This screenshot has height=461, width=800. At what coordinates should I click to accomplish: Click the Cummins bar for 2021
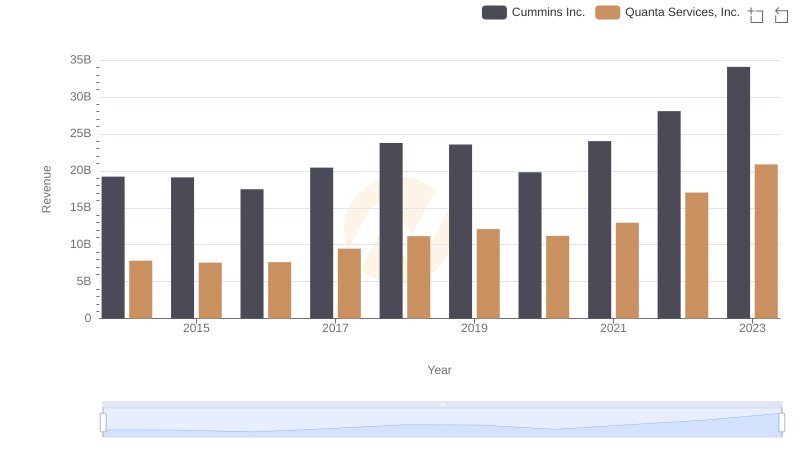[x=599, y=230]
